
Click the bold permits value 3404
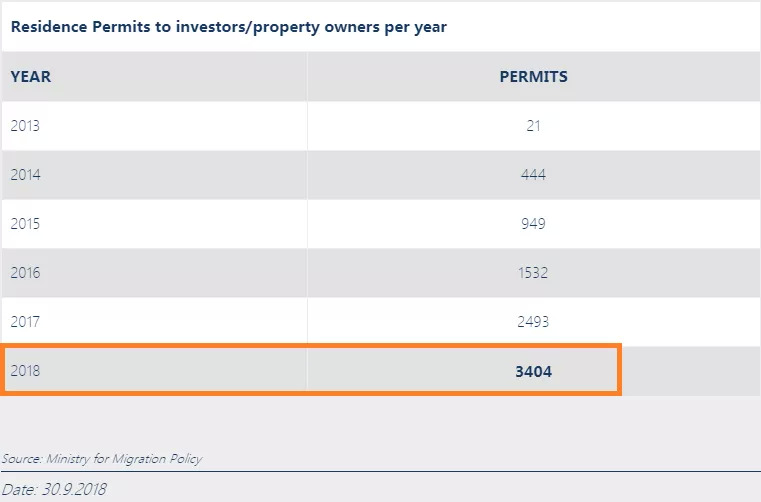click(533, 372)
